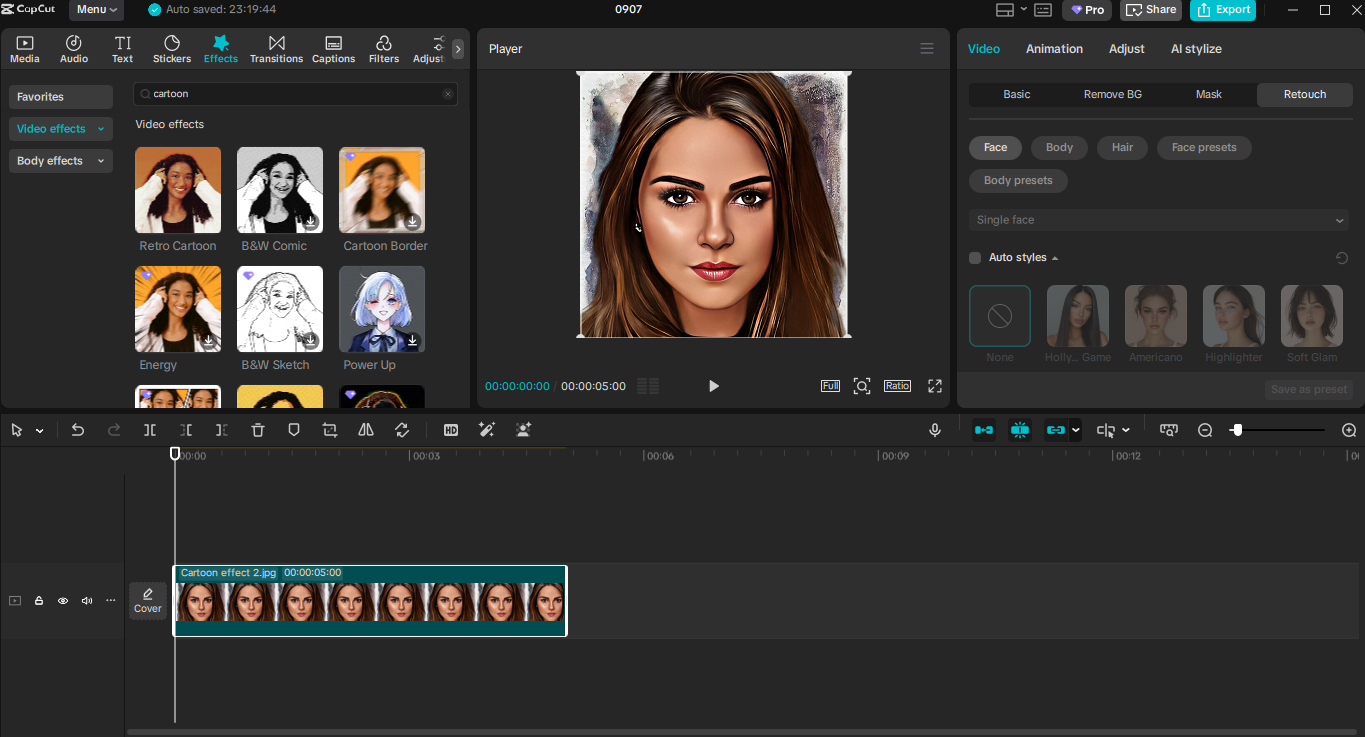1365x737 pixels.
Task: Edit the video Cover
Action: (x=147, y=600)
